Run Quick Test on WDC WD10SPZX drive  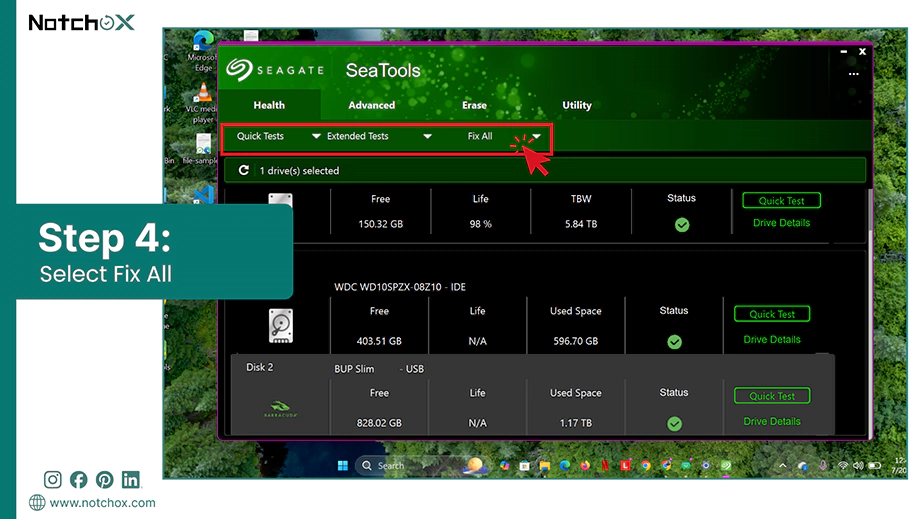tap(771, 314)
